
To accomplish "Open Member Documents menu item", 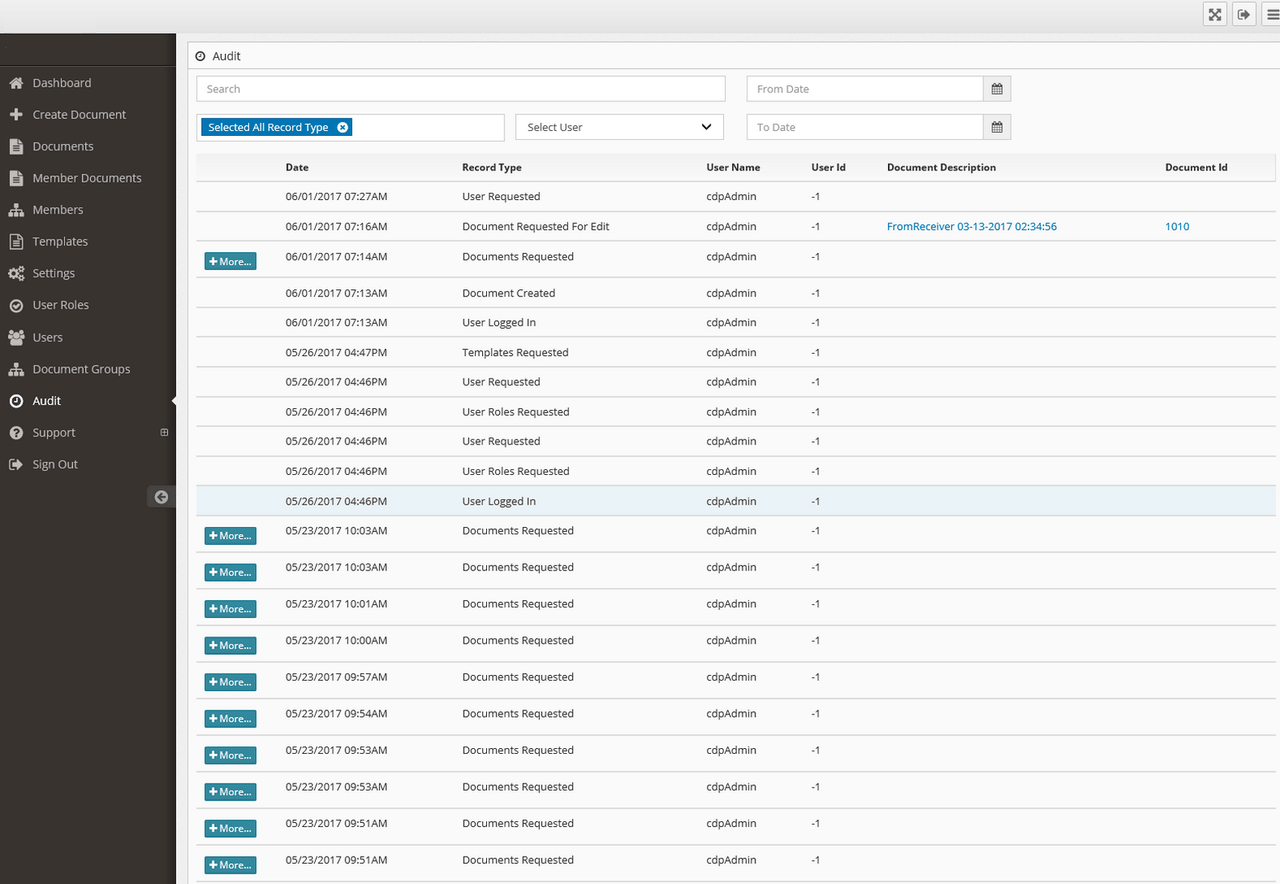I will 88,178.
